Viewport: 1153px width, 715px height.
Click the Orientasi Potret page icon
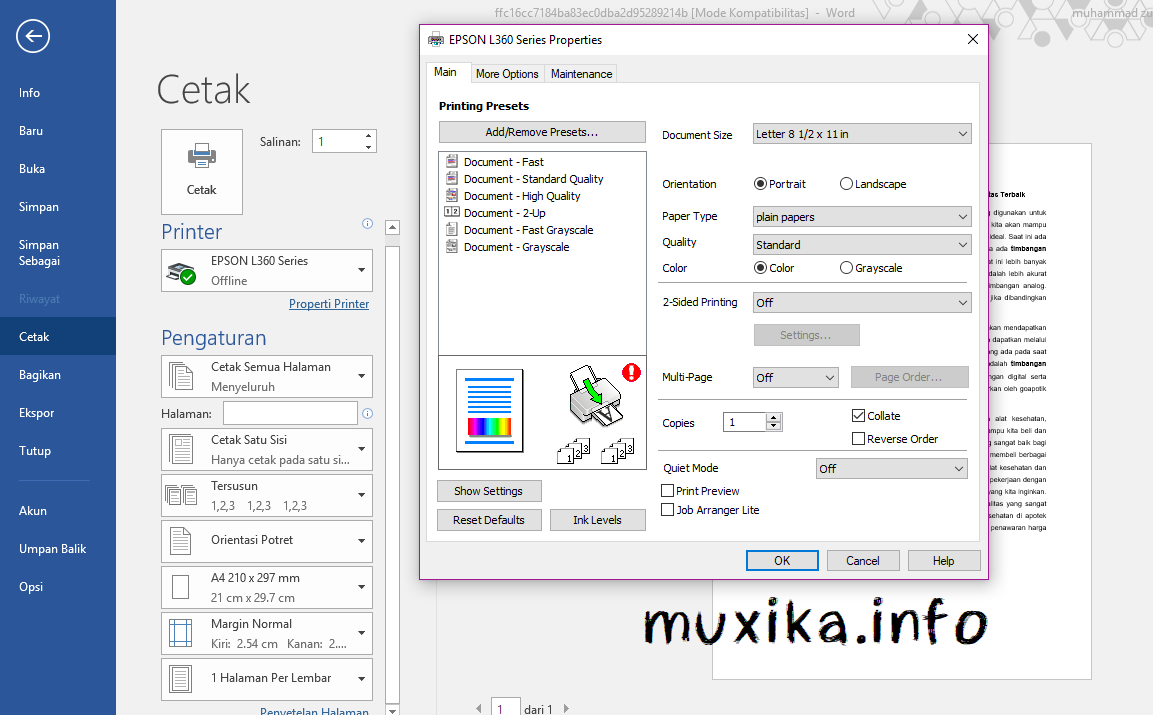181,541
